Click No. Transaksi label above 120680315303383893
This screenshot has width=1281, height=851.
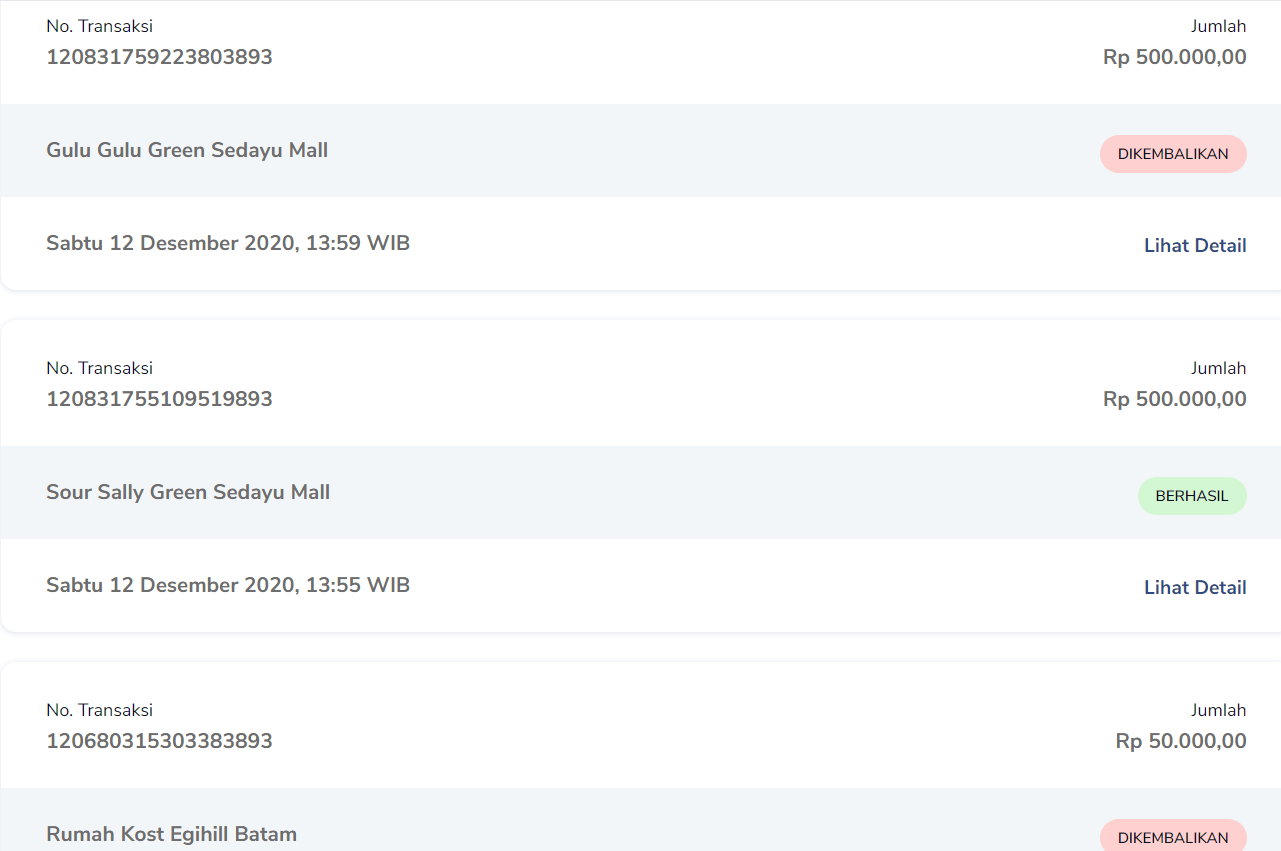coord(99,711)
